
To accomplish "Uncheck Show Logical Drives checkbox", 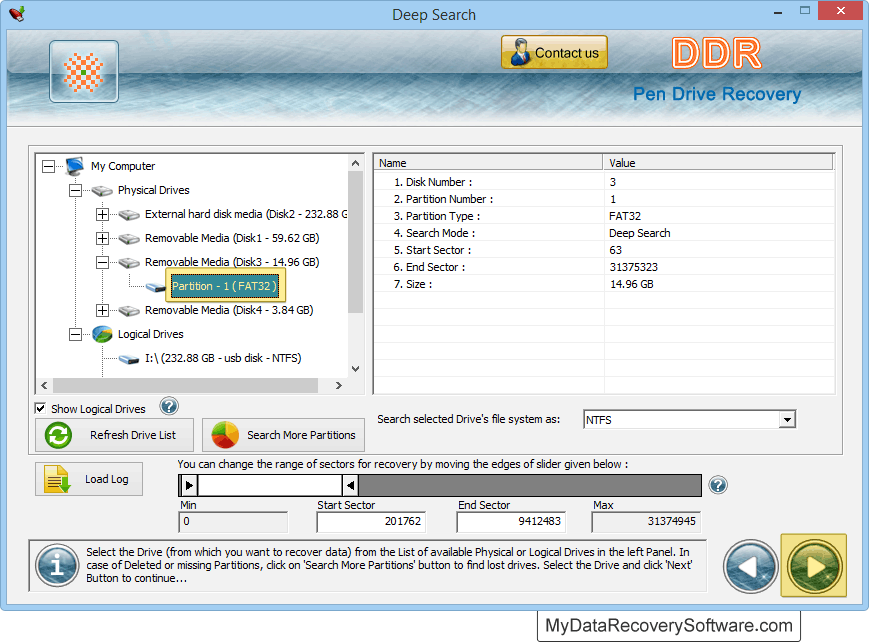I will pyautogui.click(x=40, y=409).
